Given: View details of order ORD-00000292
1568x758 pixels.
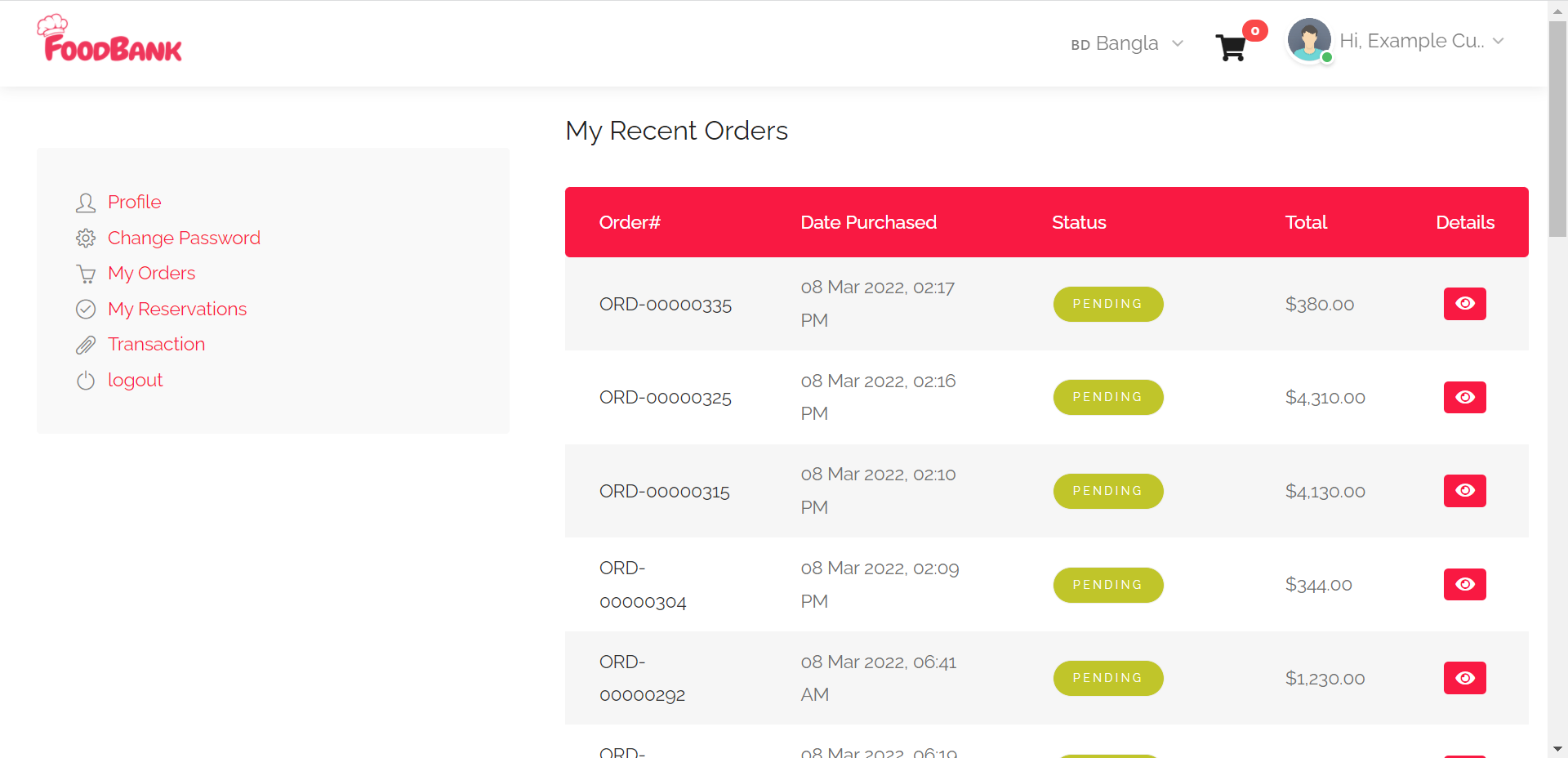Looking at the screenshot, I should tap(1465, 678).
